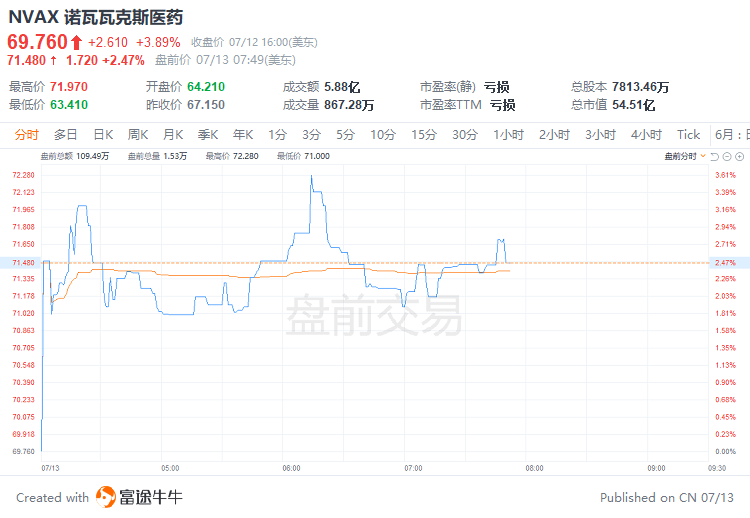The image size is (750, 518).
Task: Switch to 多日 tab
Action: [66, 135]
